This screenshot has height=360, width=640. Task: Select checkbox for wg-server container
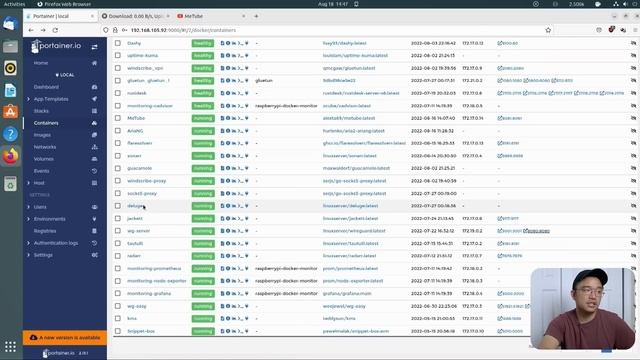tap(118, 231)
